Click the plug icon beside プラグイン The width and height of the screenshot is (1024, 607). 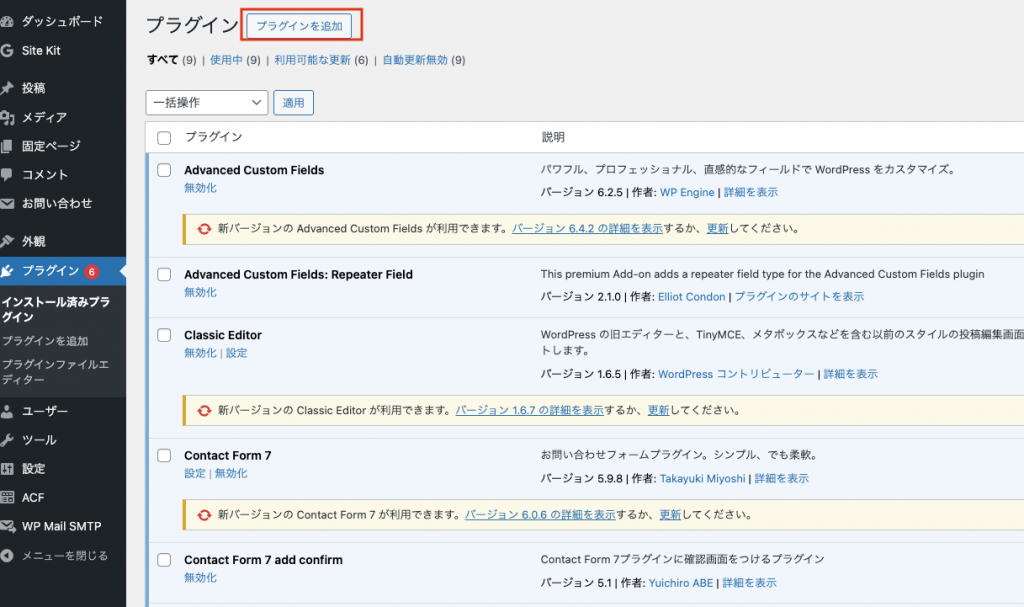(x=7, y=271)
